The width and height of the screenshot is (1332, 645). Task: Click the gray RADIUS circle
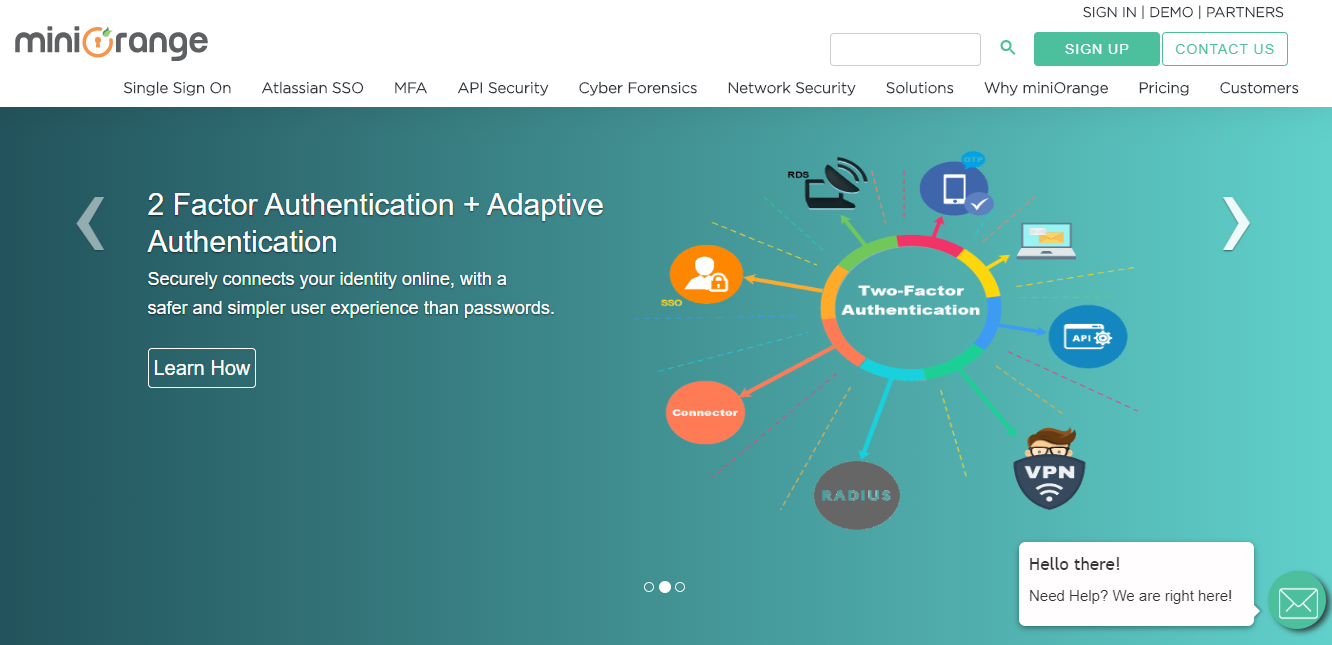click(x=857, y=495)
